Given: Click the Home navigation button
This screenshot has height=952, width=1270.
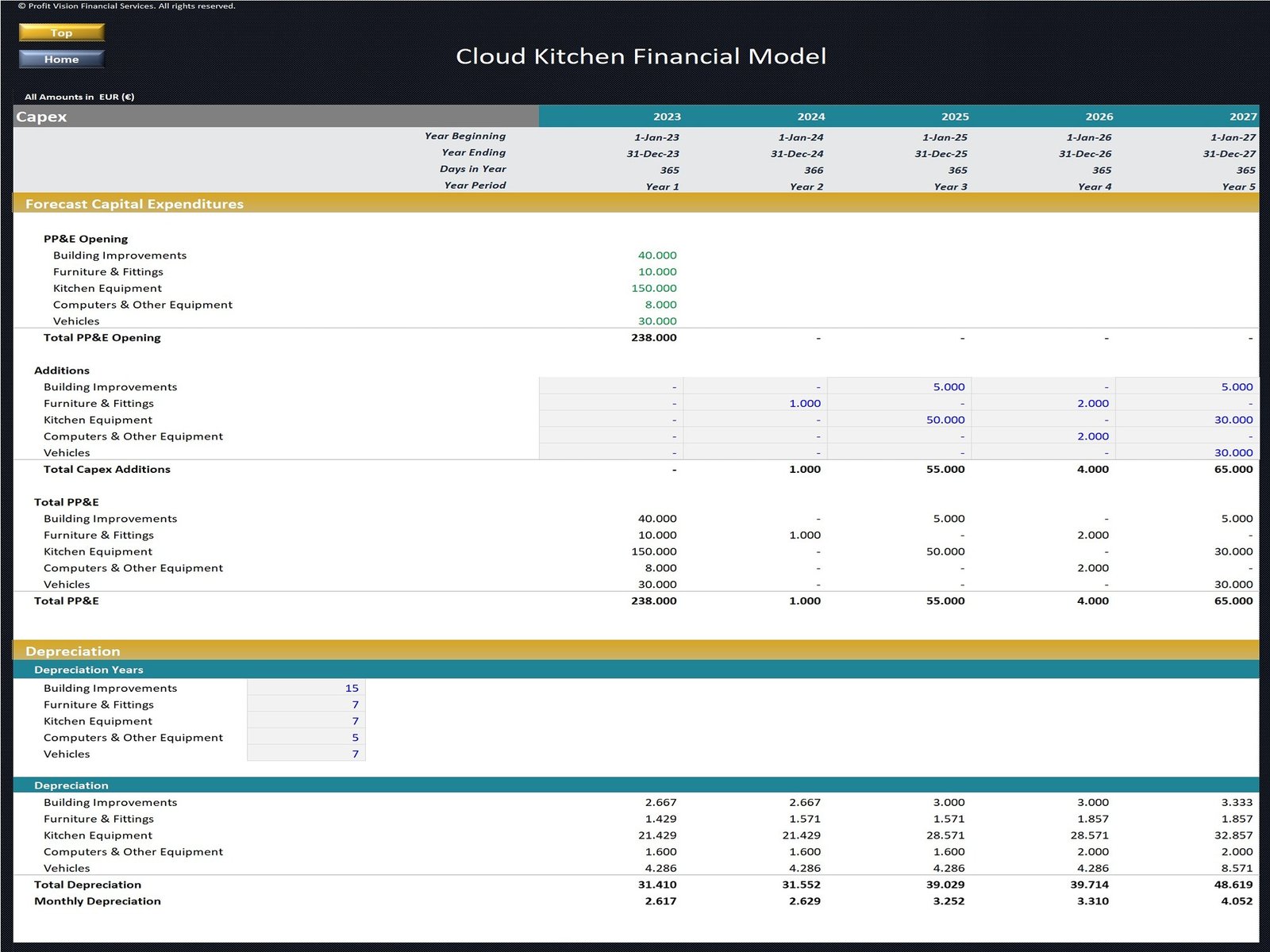Looking at the screenshot, I should tap(61, 59).
